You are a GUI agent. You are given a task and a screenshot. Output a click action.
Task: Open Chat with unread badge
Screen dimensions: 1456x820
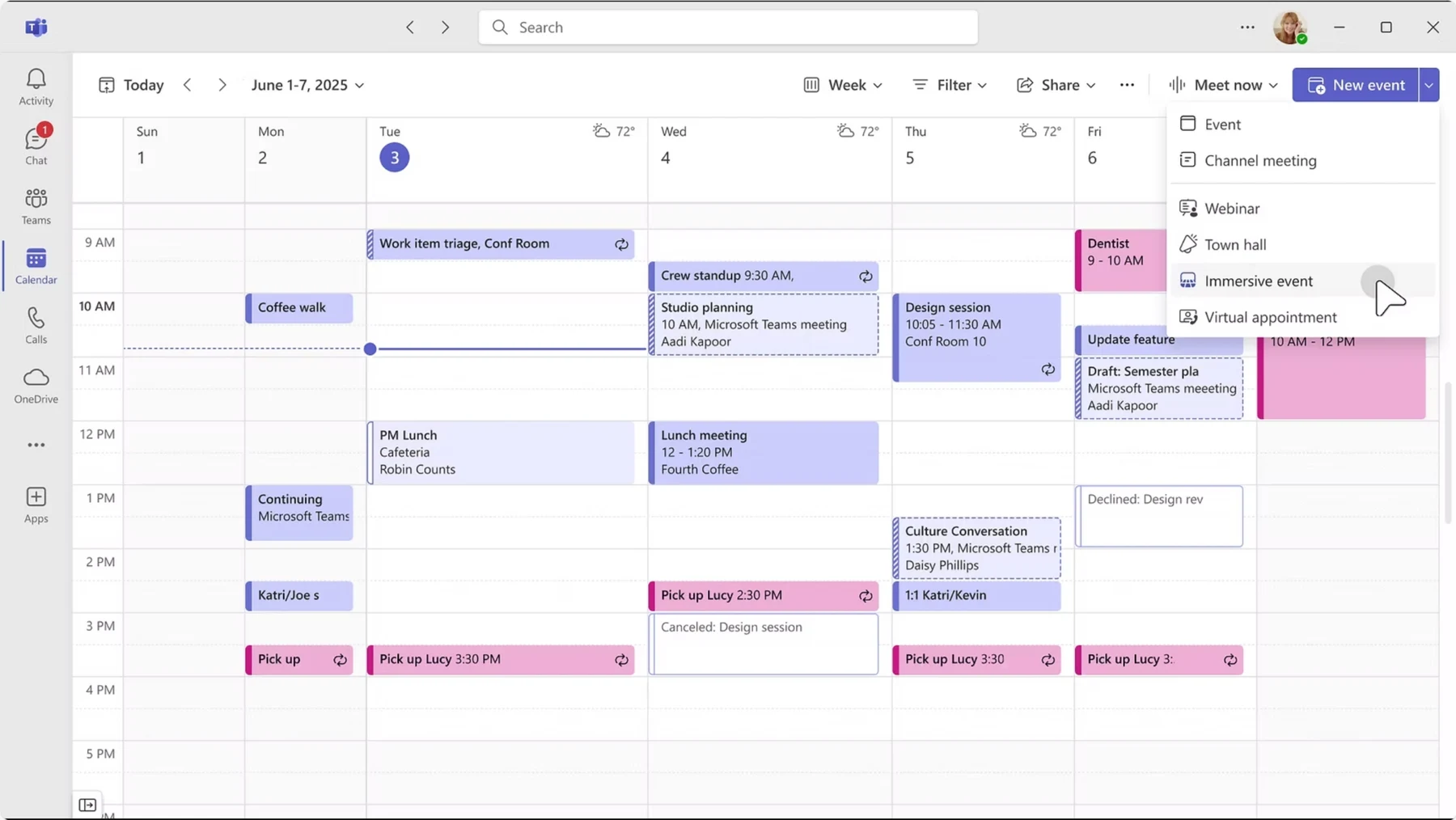[36, 146]
